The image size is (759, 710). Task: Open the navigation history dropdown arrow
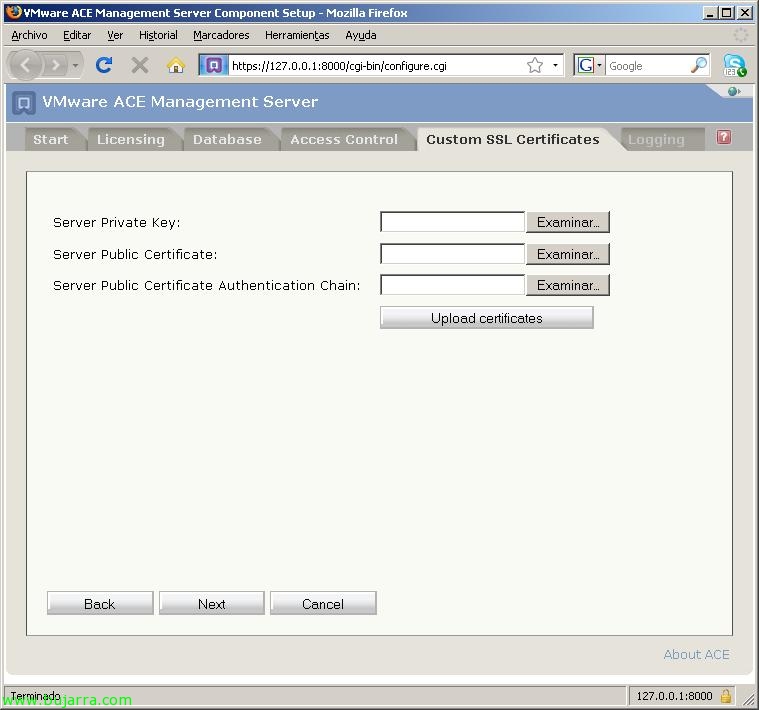click(76, 65)
